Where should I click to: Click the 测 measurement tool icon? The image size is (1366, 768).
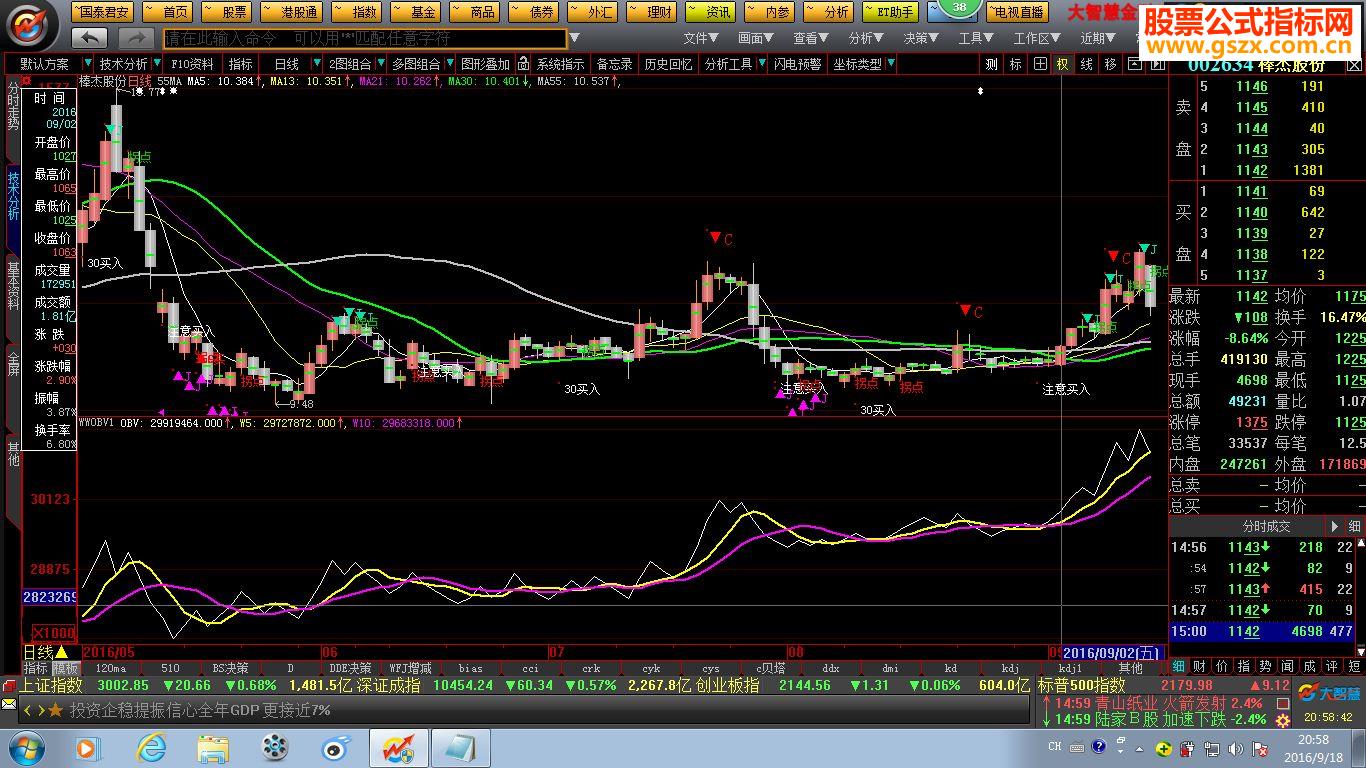991,64
